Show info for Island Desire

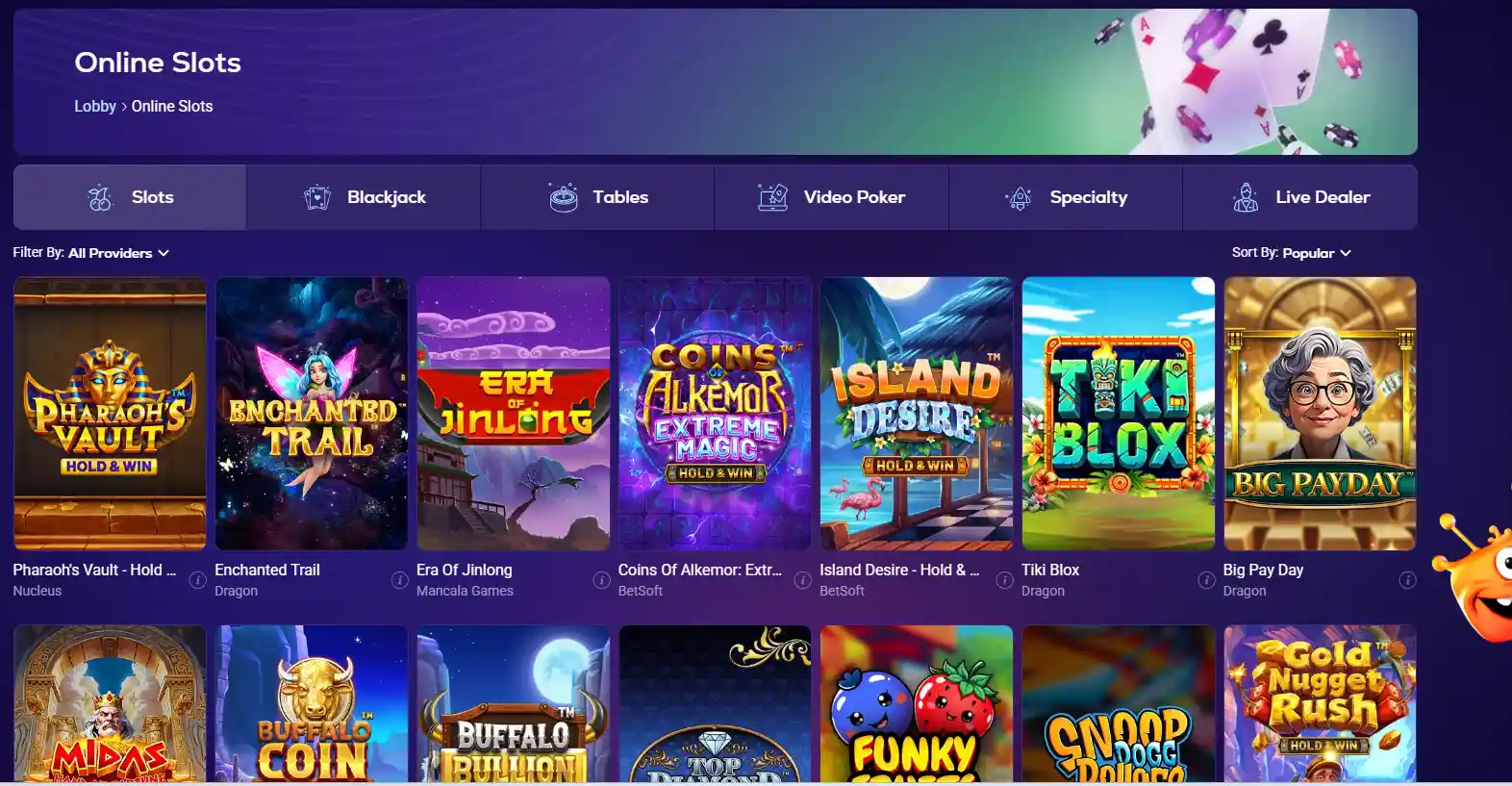click(1004, 580)
